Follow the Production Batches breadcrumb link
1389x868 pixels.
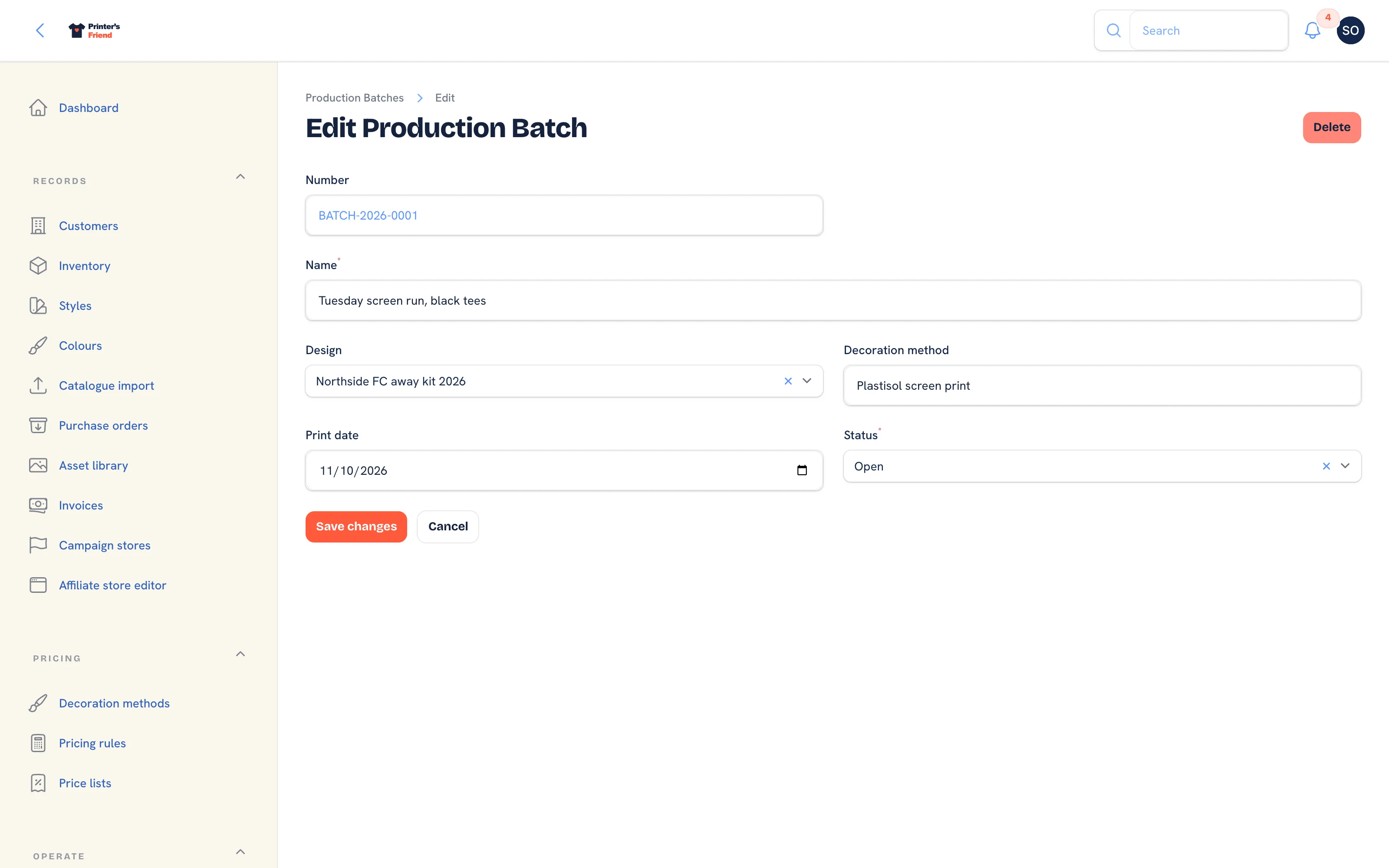pyautogui.click(x=354, y=98)
